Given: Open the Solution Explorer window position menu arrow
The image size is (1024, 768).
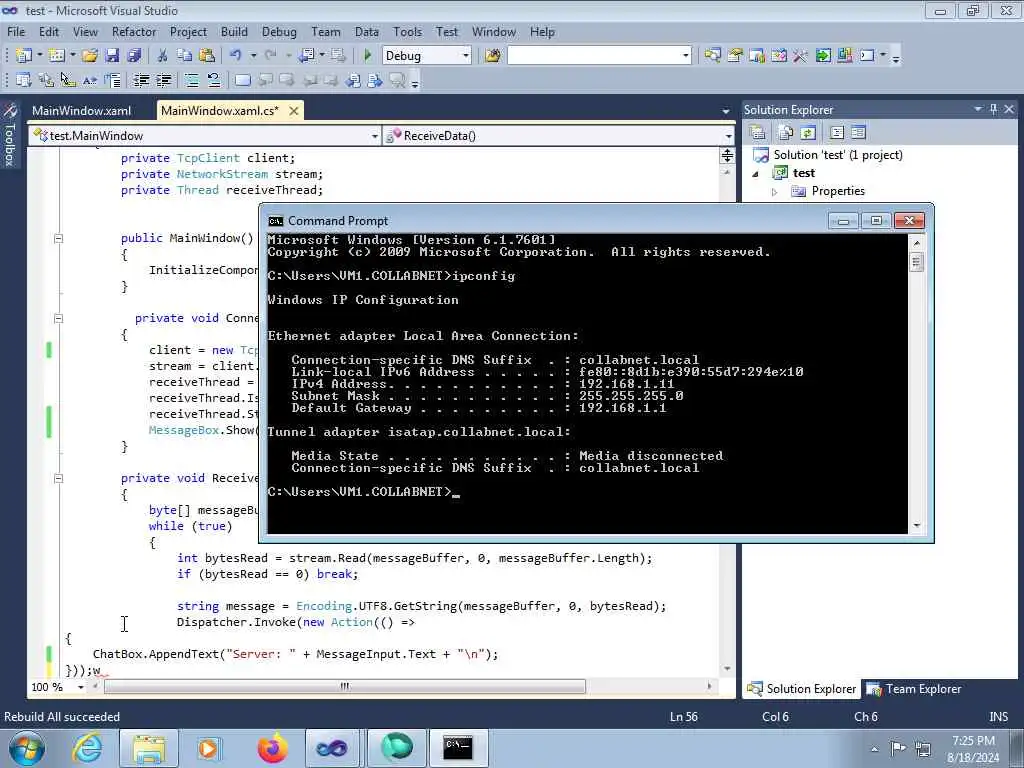Looking at the screenshot, I should 978,109.
